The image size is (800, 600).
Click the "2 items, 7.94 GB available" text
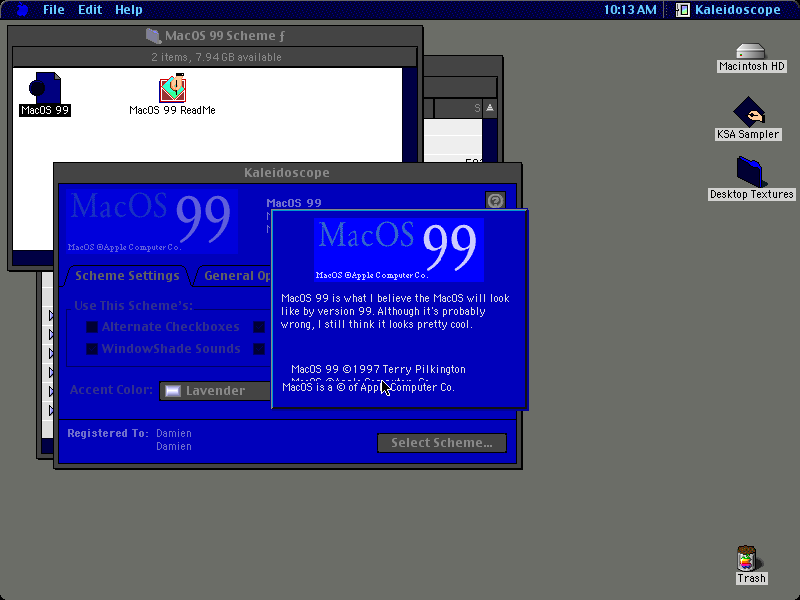(x=216, y=57)
